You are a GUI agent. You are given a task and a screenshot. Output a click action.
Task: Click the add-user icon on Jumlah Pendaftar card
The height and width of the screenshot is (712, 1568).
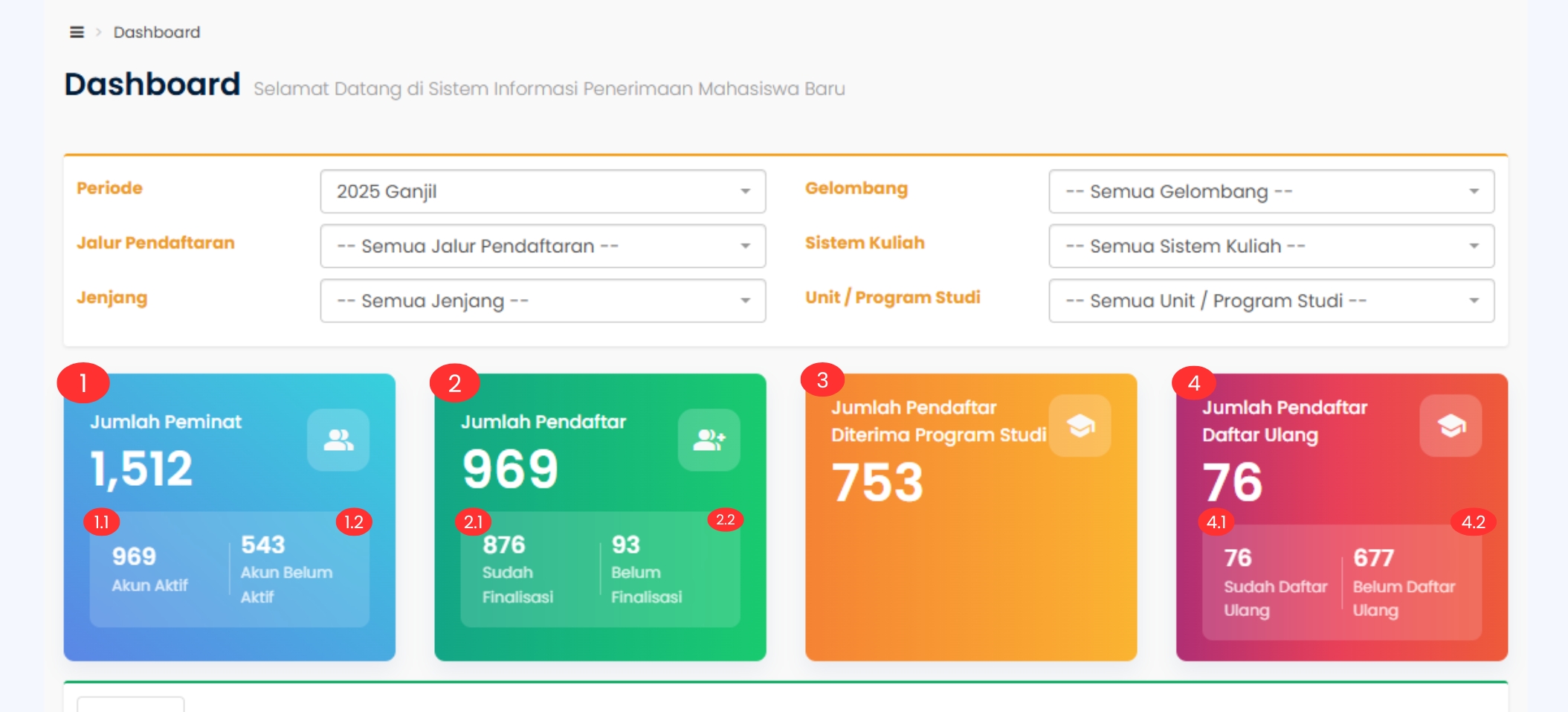709,440
